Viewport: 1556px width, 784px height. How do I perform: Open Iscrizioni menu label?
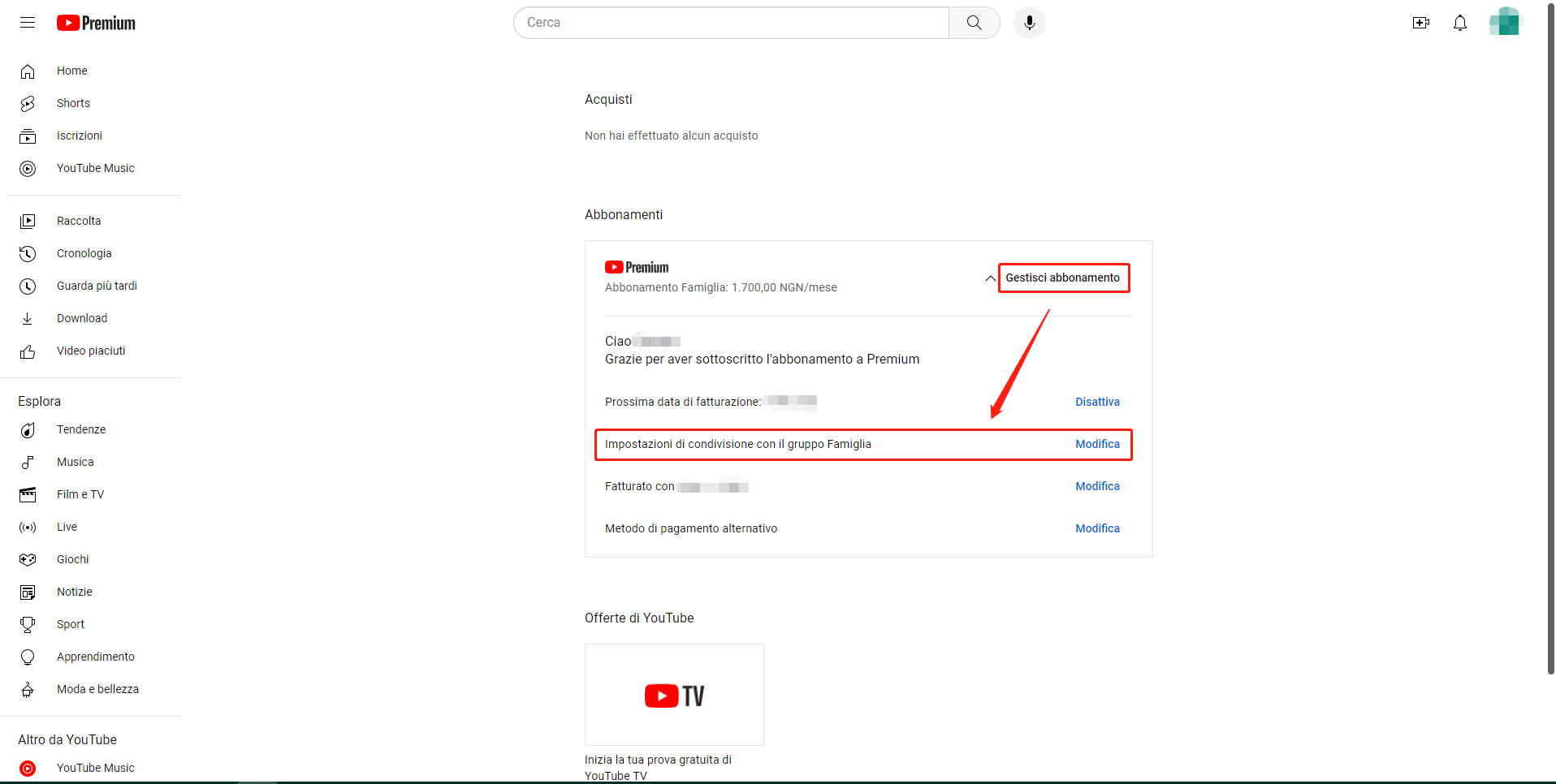coord(80,136)
